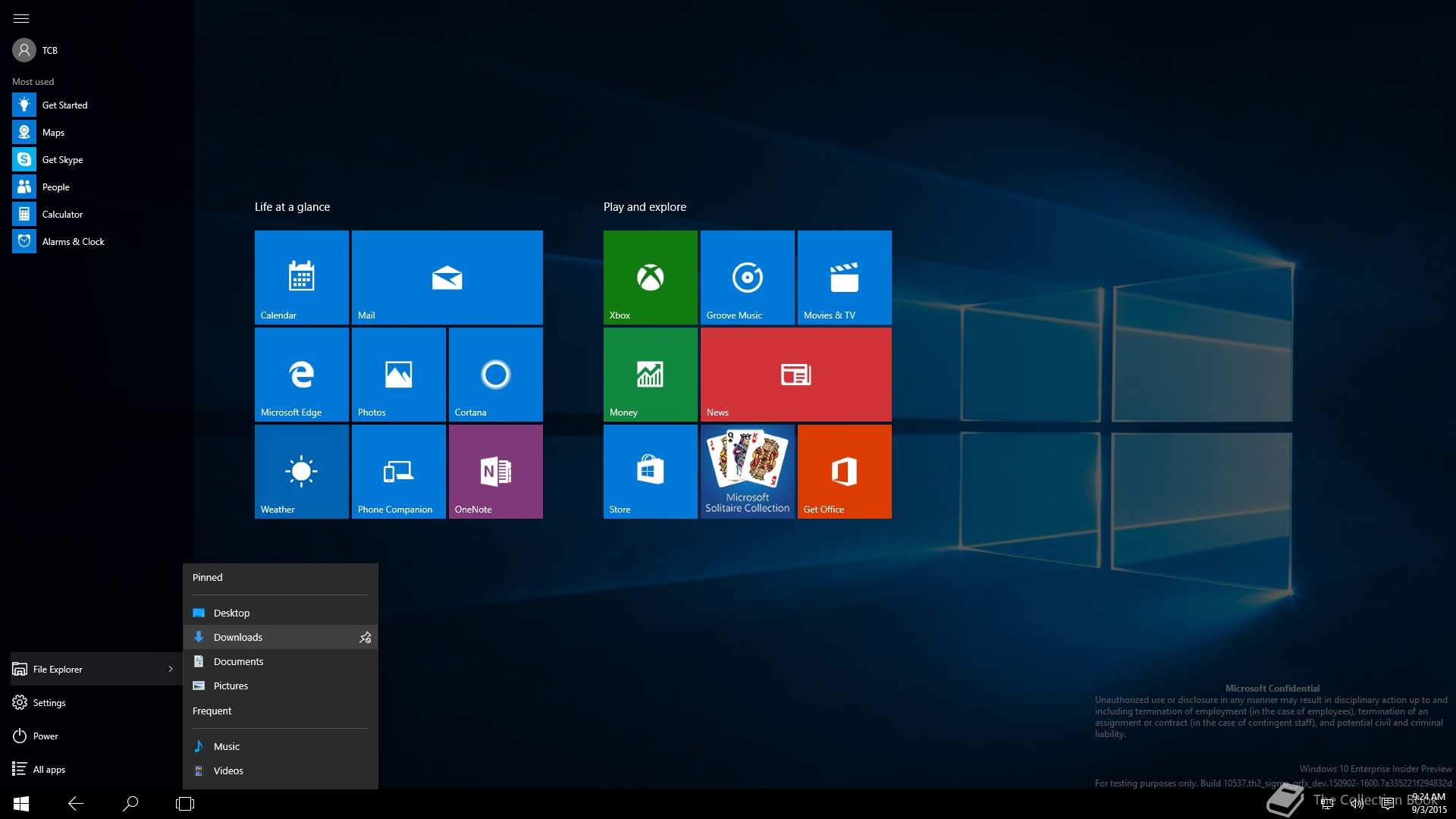Click the 'Most used' heading
This screenshot has width=1456, height=819.
pos(33,81)
